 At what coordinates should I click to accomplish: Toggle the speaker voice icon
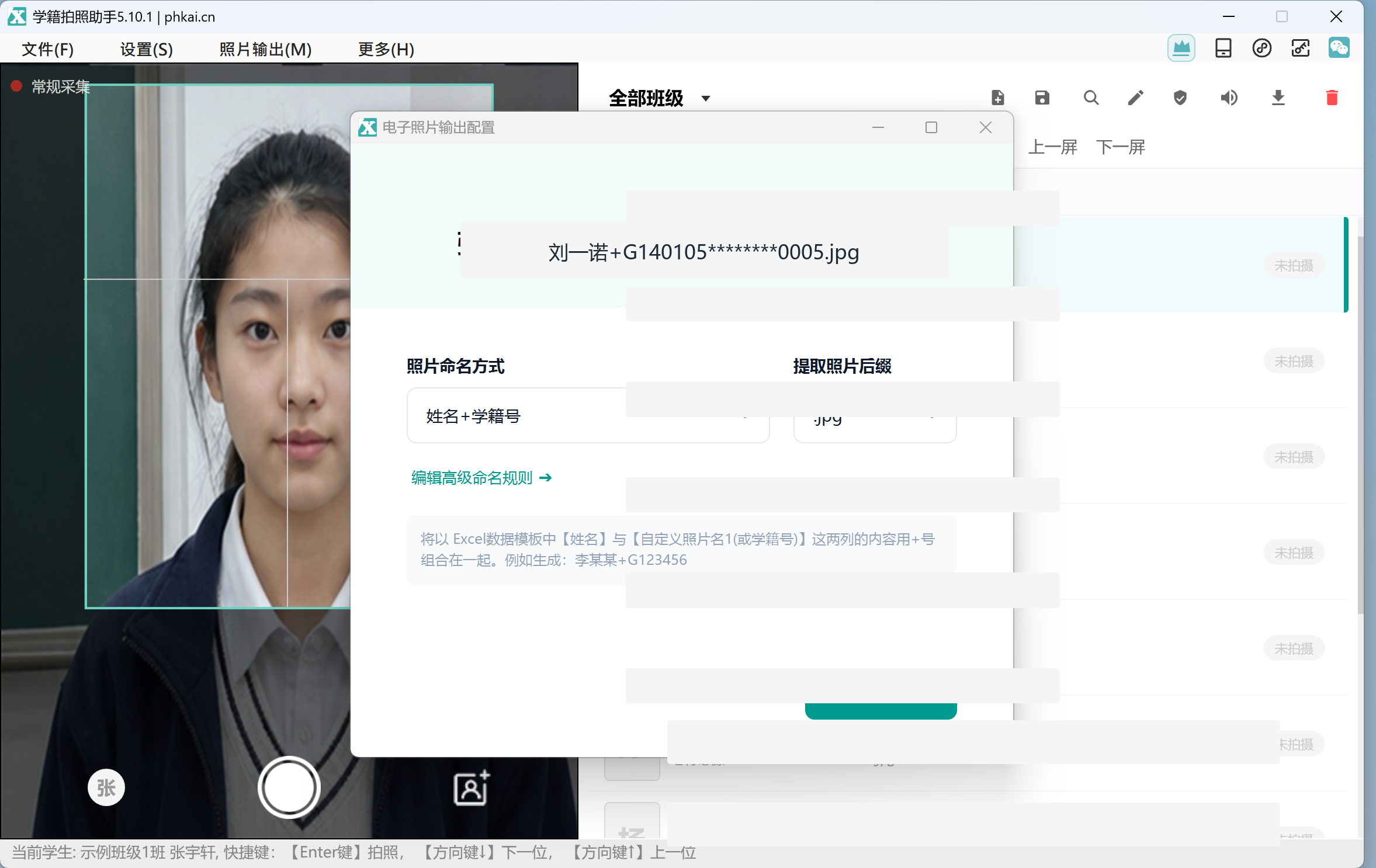pyautogui.click(x=1229, y=98)
